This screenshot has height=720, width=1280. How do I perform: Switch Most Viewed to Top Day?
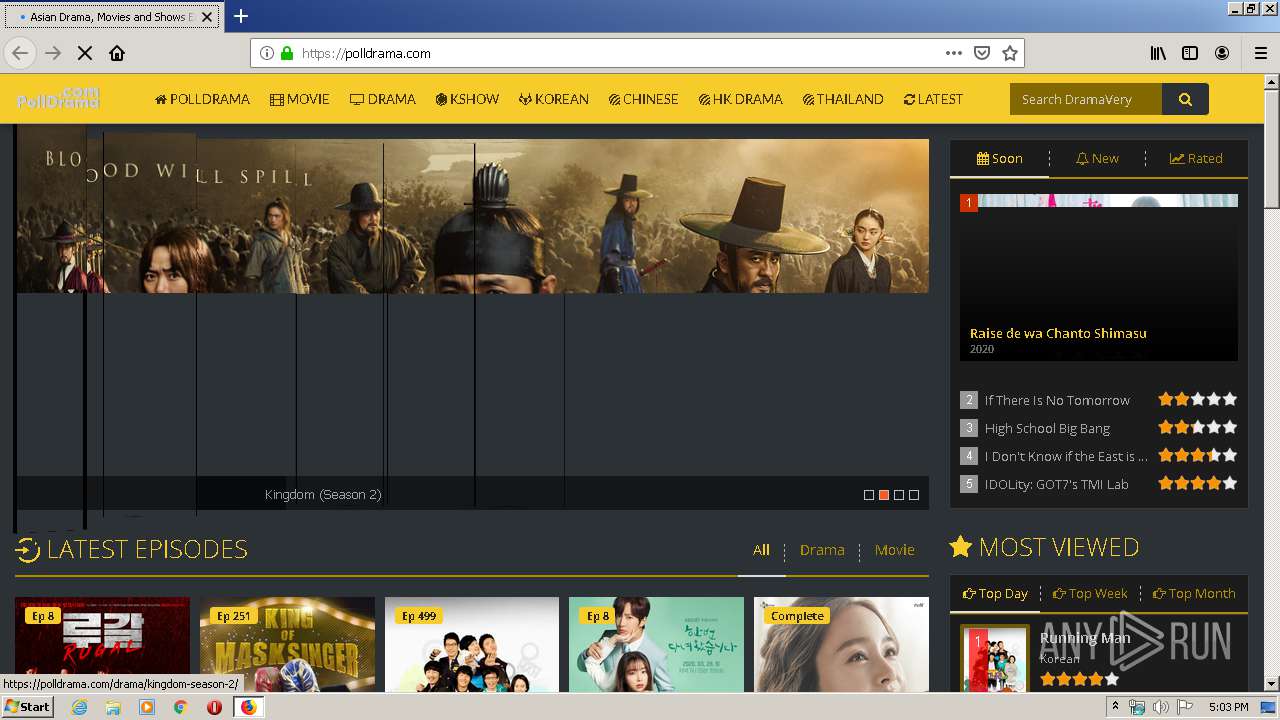[995, 593]
